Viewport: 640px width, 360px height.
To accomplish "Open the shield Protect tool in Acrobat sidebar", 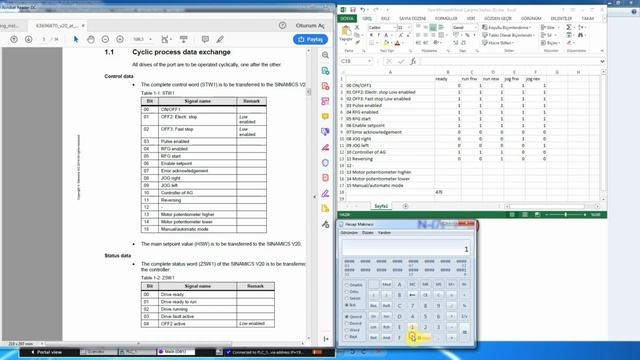I will (x=325, y=163).
